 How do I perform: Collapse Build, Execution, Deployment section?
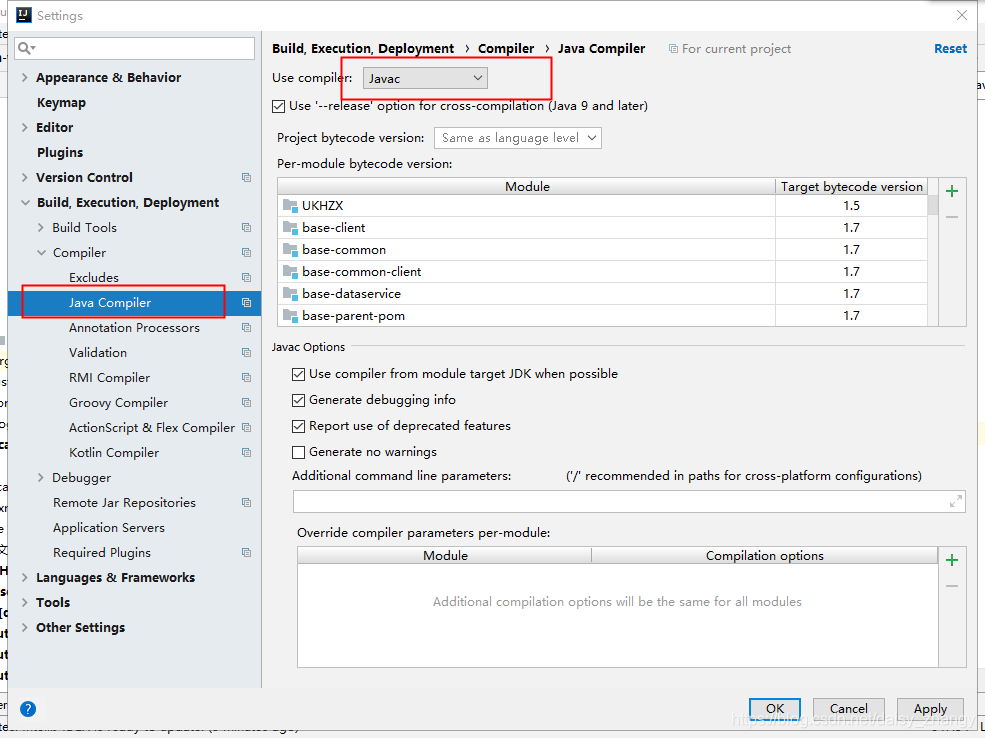point(25,202)
